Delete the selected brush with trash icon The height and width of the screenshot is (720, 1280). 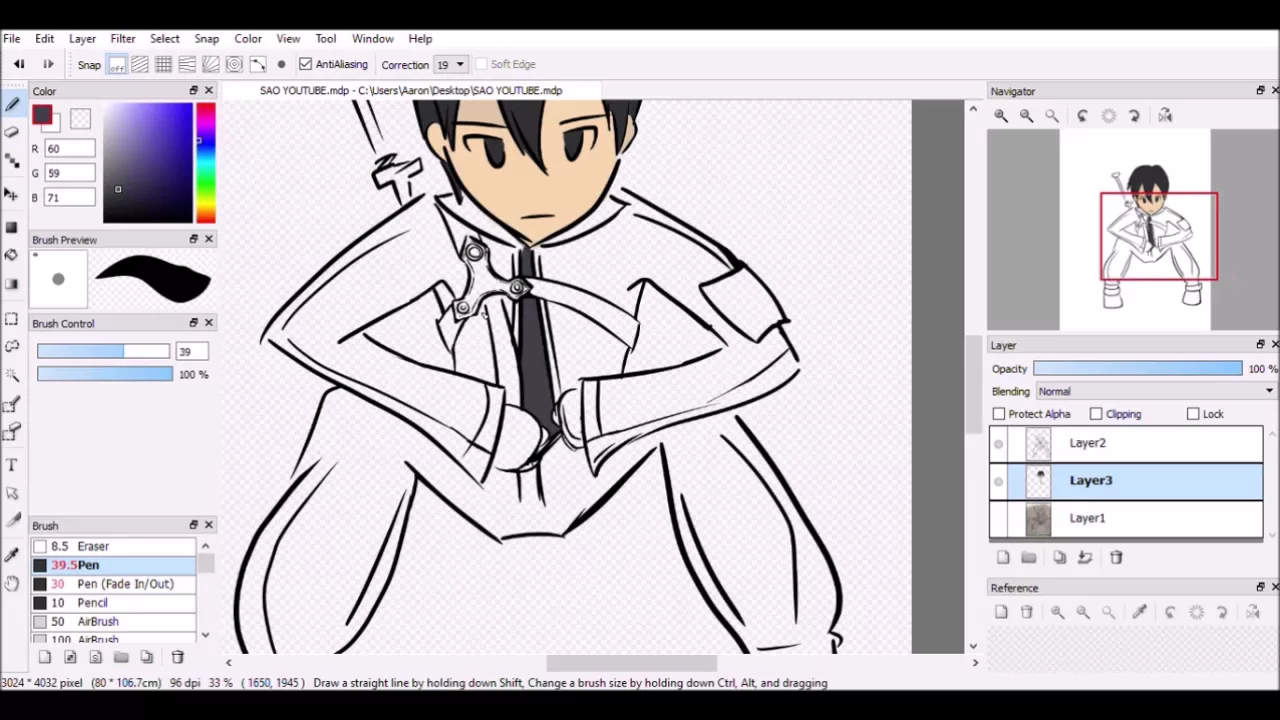pyautogui.click(x=177, y=657)
